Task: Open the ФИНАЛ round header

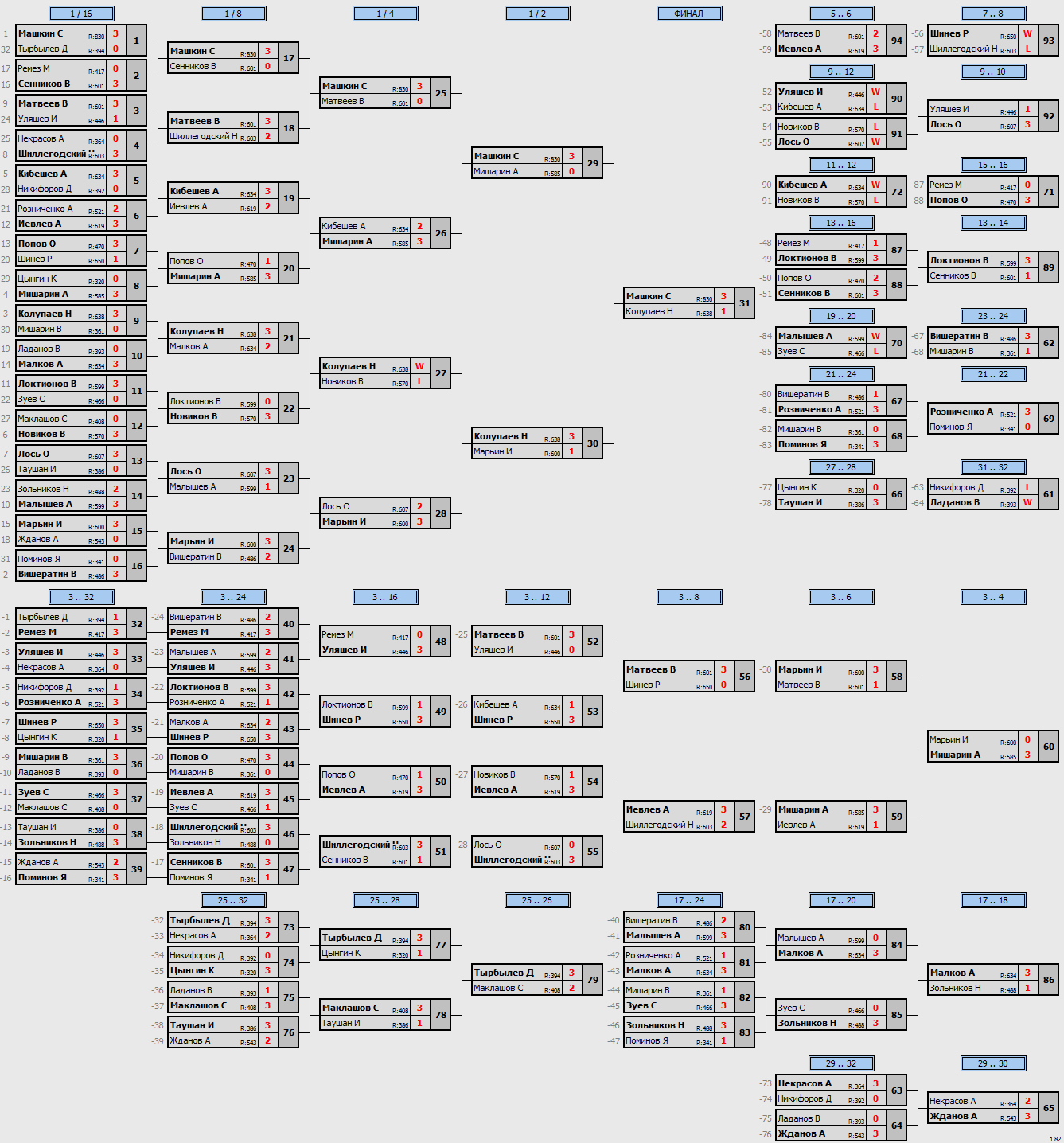Action: pos(689,14)
